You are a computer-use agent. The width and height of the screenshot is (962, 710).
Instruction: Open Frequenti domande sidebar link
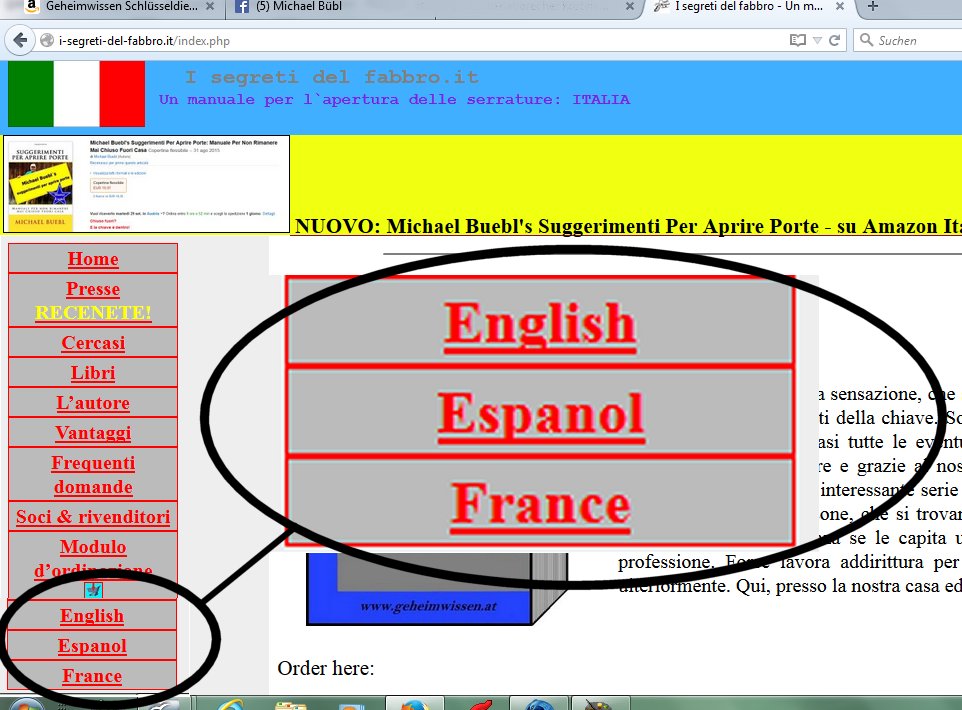(93, 474)
